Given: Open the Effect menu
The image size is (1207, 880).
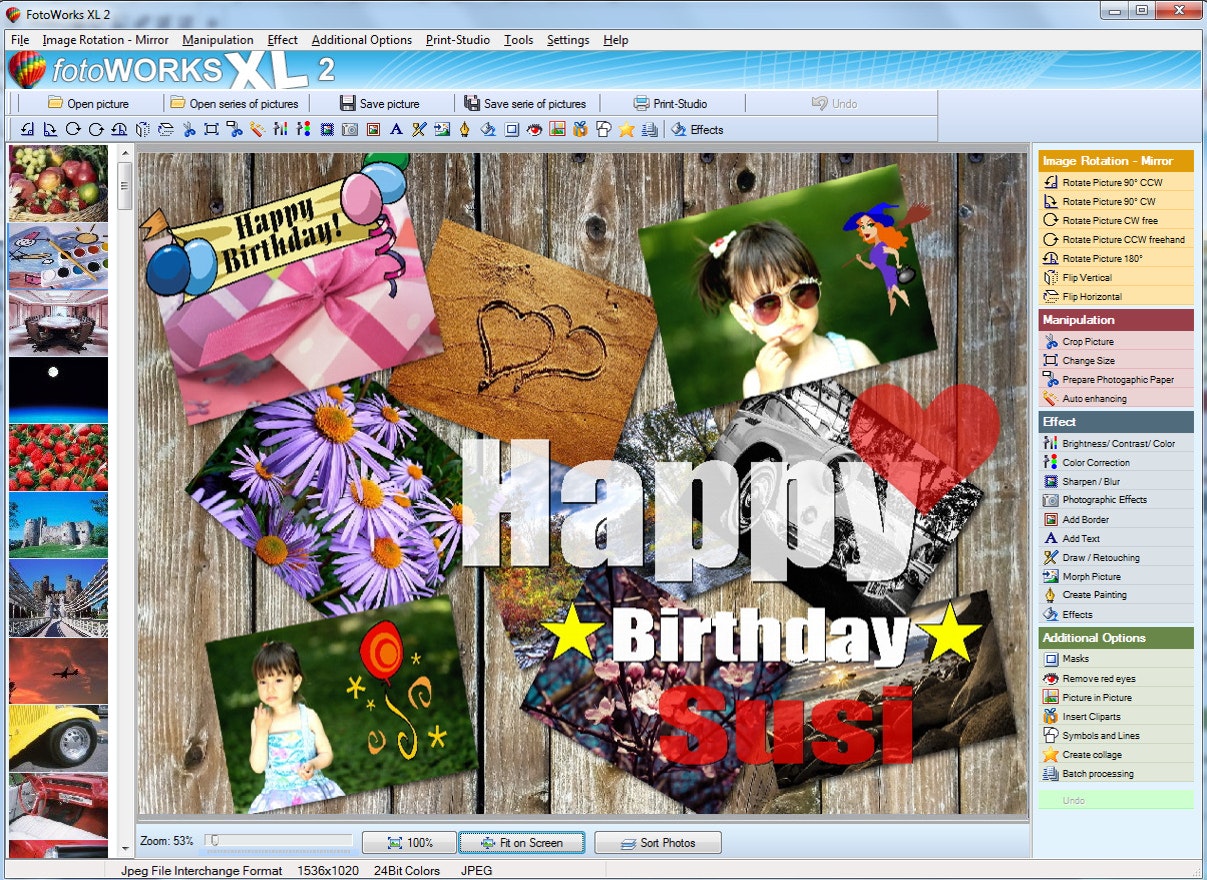Looking at the screenshot, I should pyautogui.click(x=283, y=40).
